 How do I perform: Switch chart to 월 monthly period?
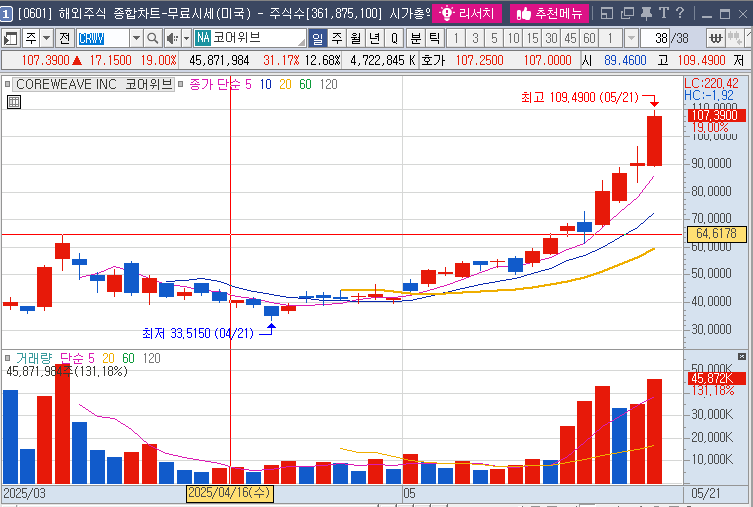[x=355, y=38]
